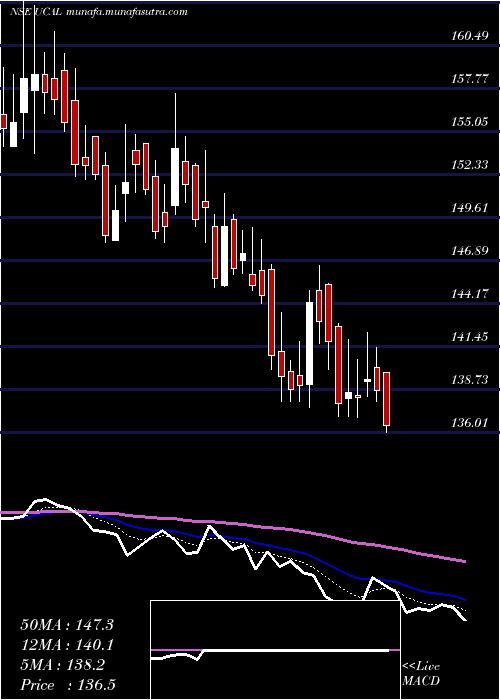Click the 146.89 price axis label

coord(468,251)
